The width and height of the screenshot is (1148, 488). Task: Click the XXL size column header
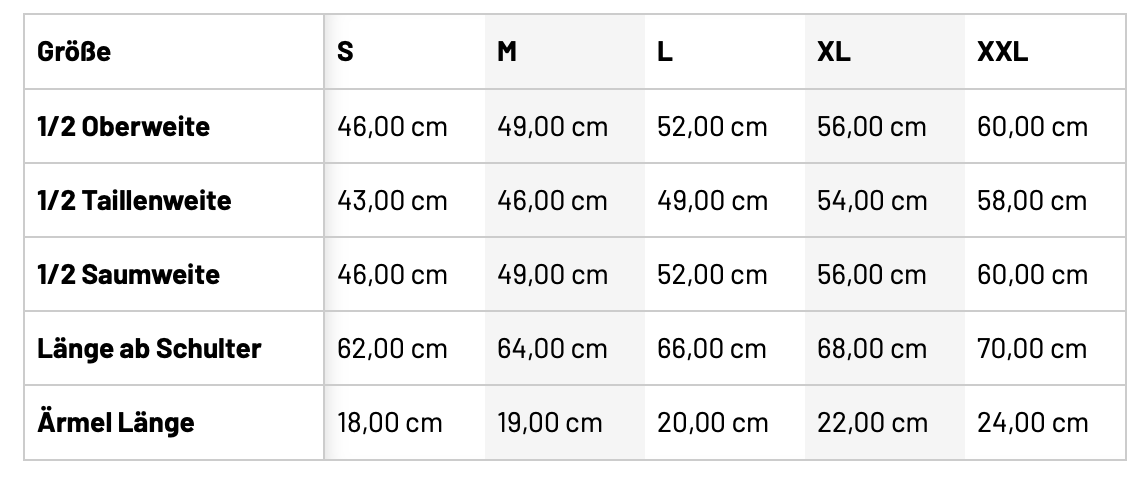point(1002,52)
